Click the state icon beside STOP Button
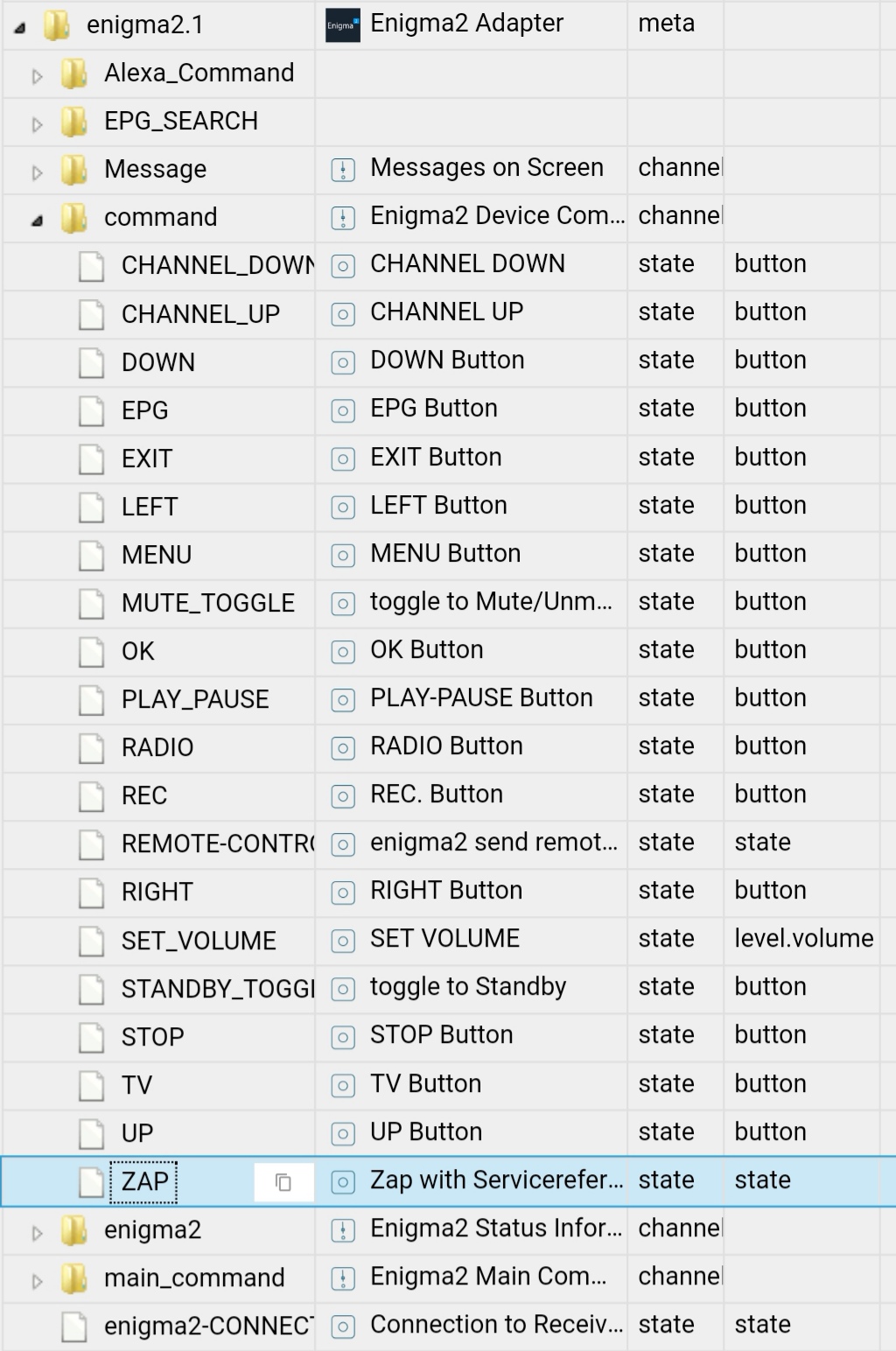Image resolution: width=896 pixels, height=1351 pixels. click(343, 1038)
